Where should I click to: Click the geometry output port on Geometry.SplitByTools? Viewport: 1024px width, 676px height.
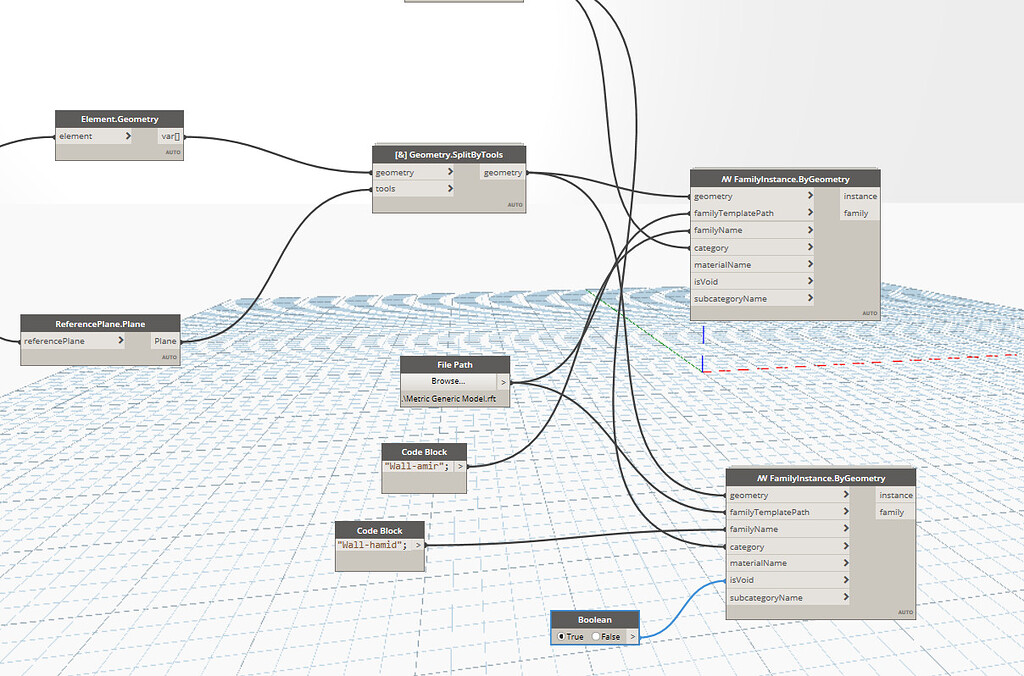500,172
